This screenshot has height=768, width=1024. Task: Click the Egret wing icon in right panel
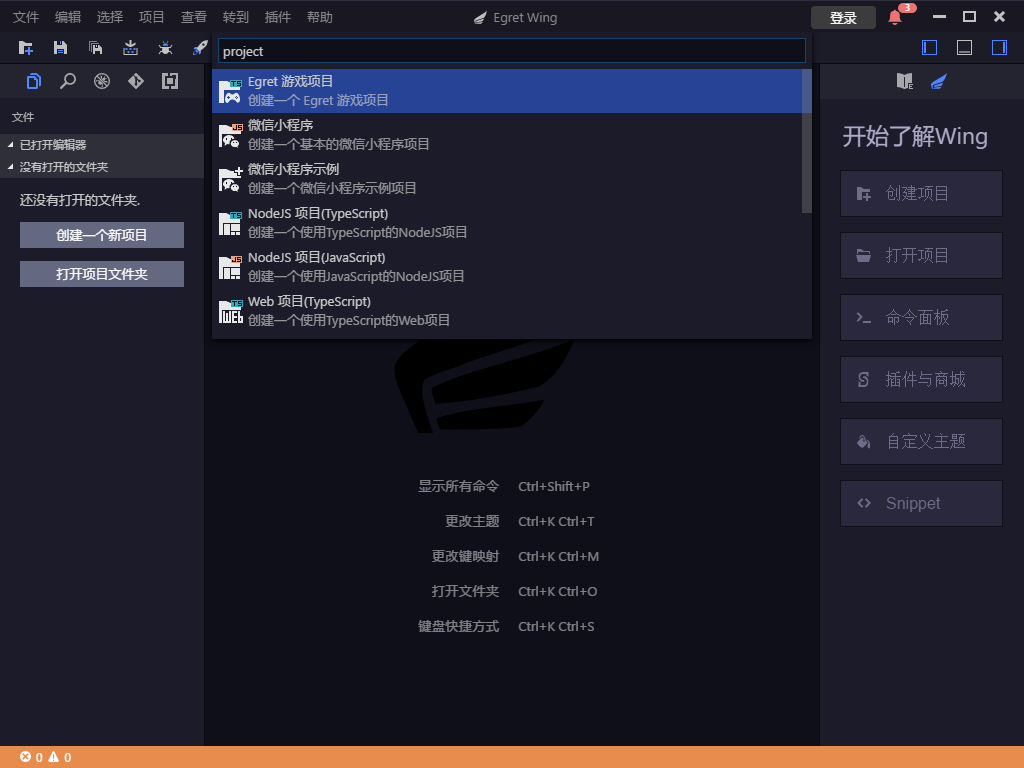click(938, 81)
